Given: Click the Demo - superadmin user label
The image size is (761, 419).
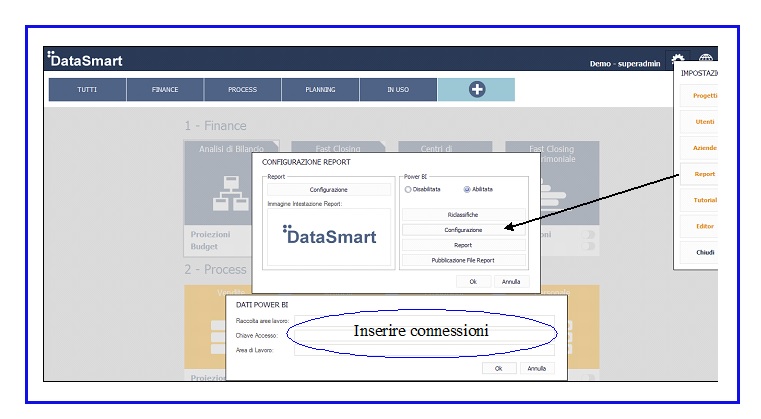Looking at the screenshot, I should coord(625,64).
